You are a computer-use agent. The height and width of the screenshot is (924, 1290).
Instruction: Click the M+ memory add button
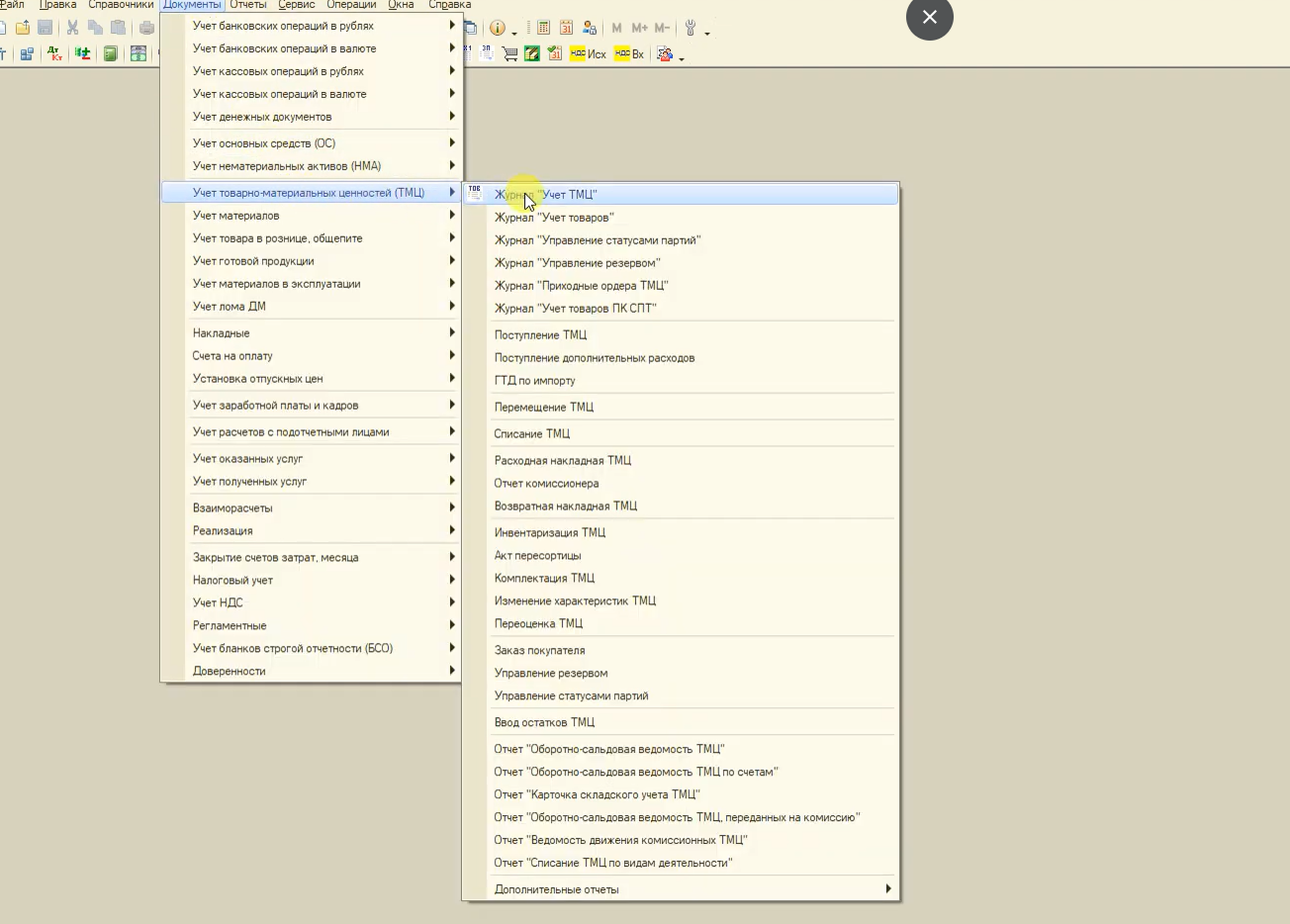pyautogui.click(x=639, y=28)
